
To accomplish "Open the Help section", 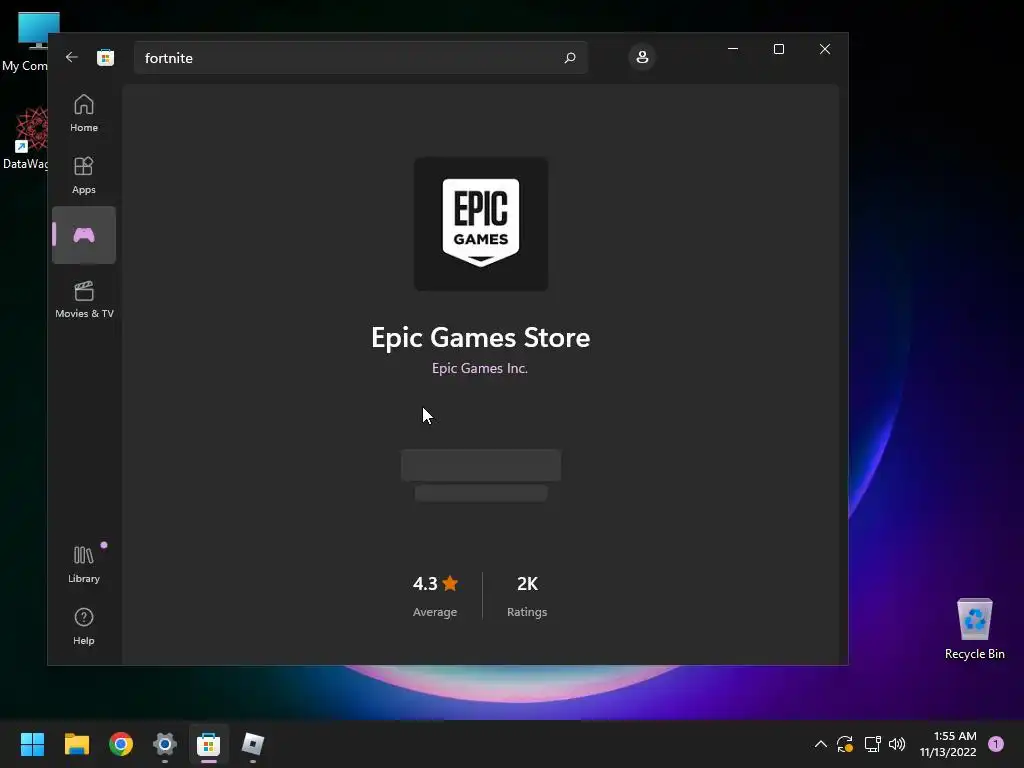I will click(x=84, y=626).
